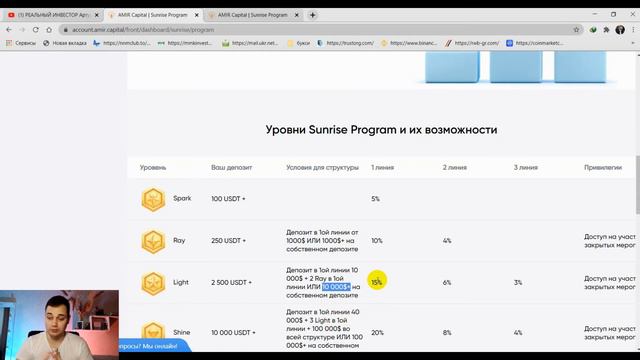Open the Chrome three-dot menu
Image resolution: width=640 pixels, height=360 pixels.
click(633, 30)
